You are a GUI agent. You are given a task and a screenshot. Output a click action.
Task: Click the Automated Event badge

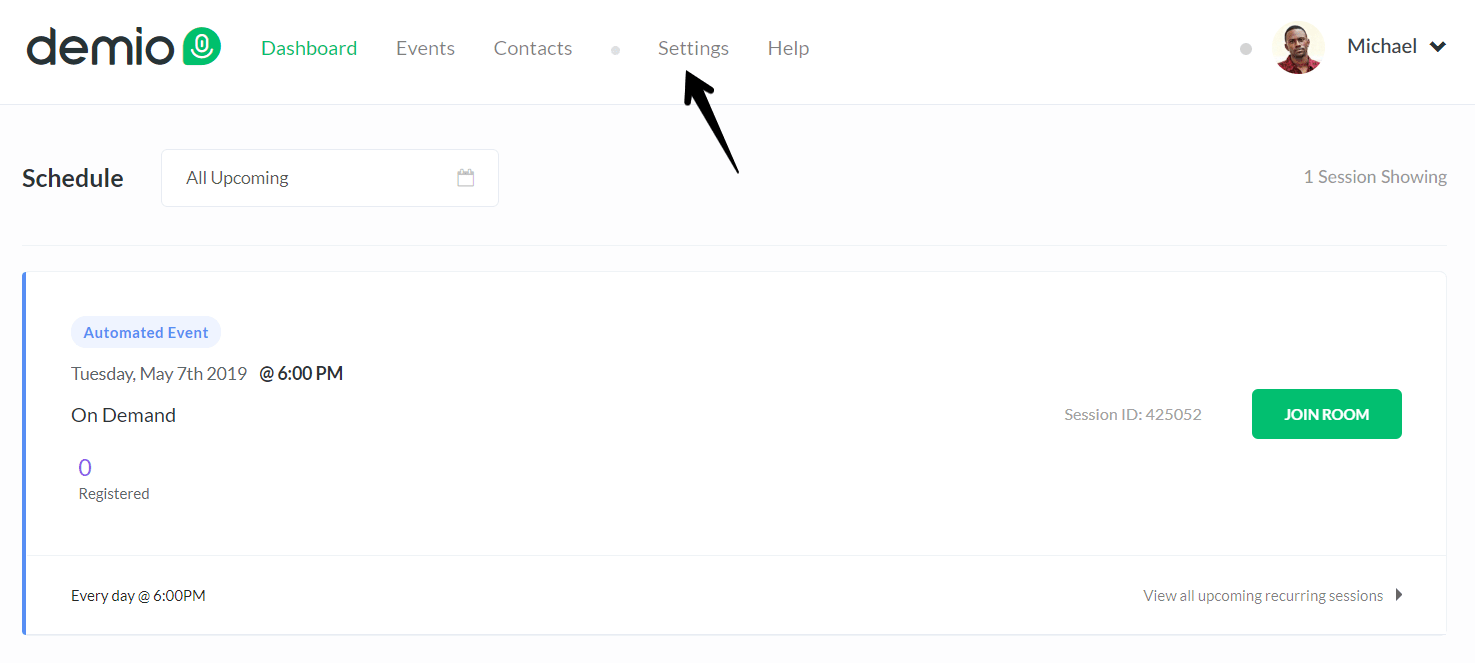point(146,333)
